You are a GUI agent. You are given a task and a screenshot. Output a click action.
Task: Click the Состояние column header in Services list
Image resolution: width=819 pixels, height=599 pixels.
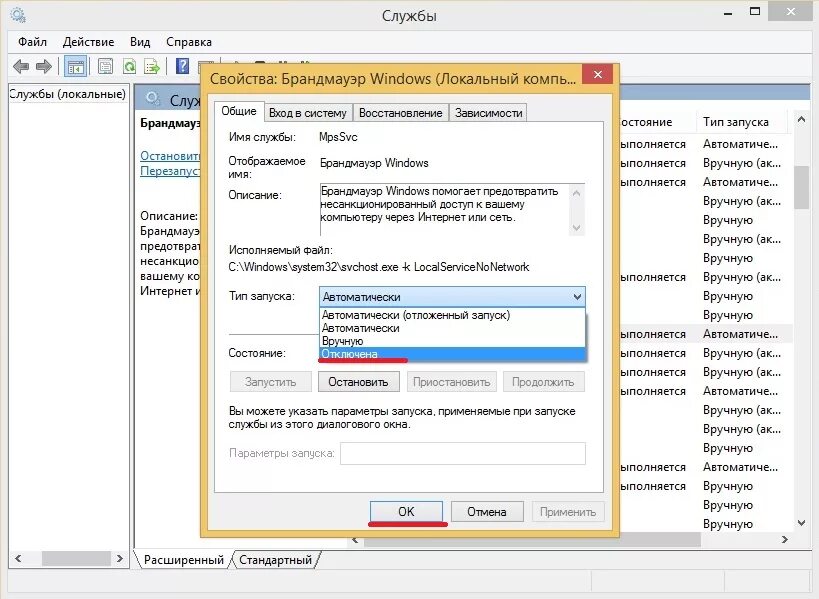[657, 122]
